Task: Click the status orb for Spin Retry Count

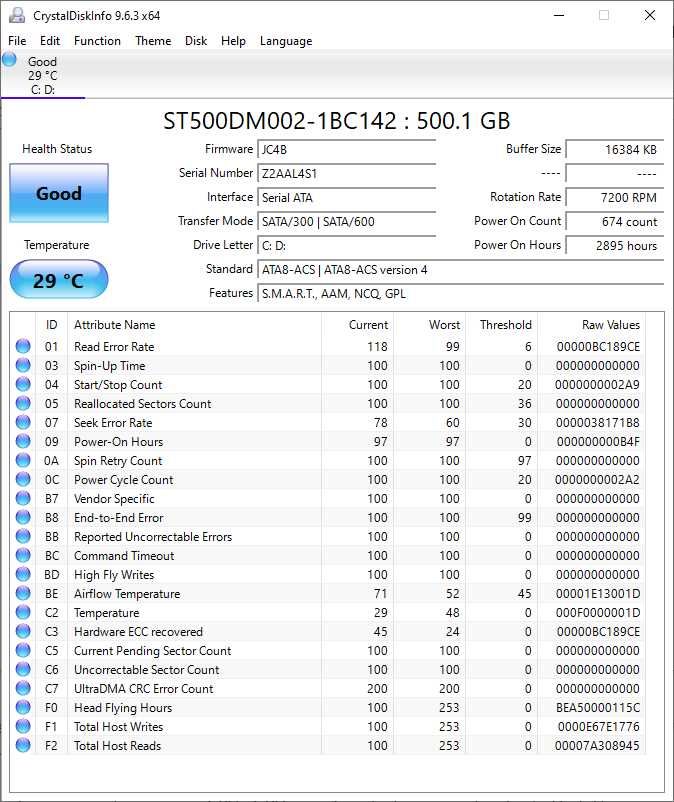Action: pos(23,460)
